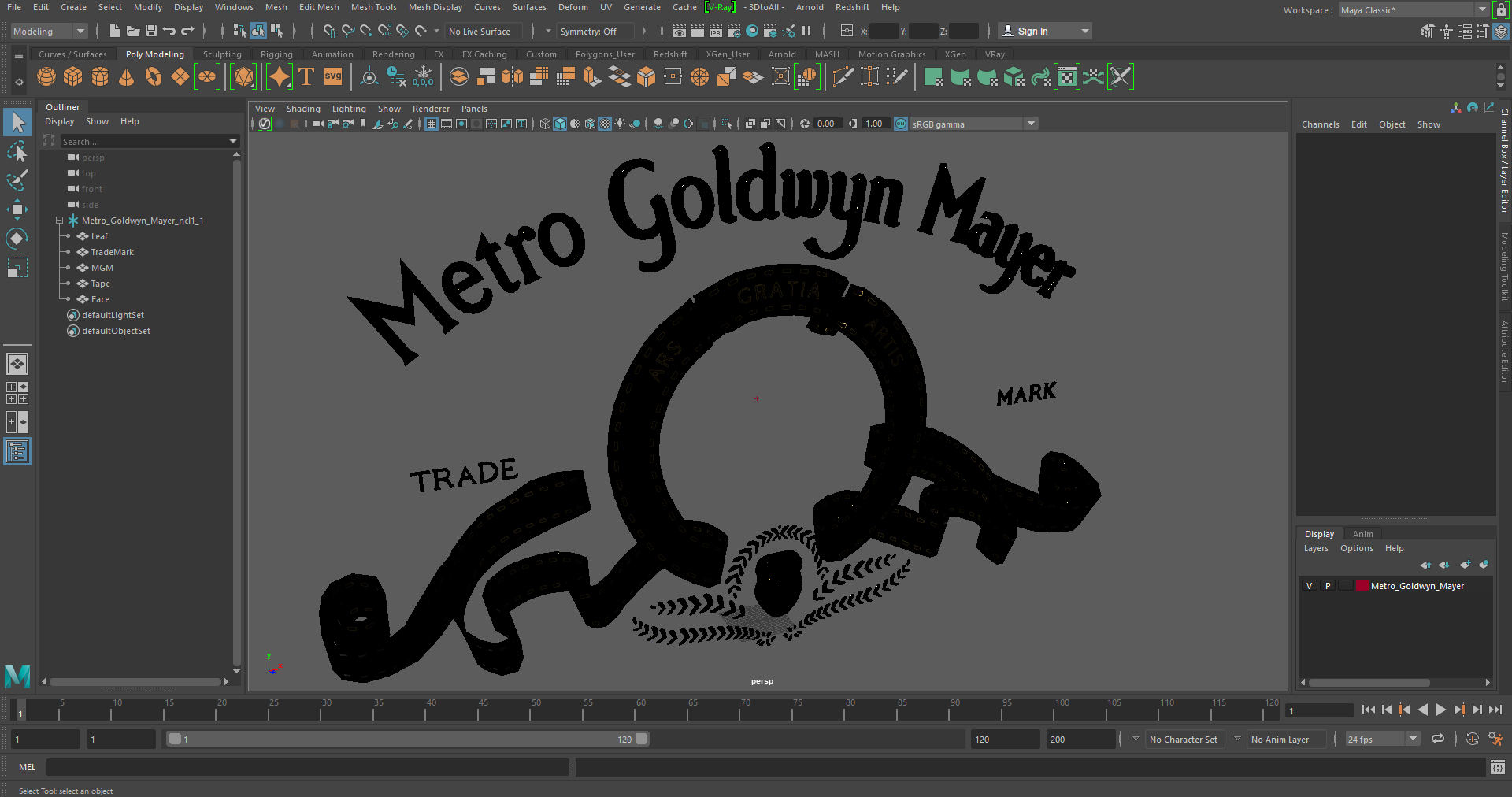Click the freeze transformations snowflake shelf icon
Viewport: 1512px width, 797px height.
(x=423, y=76)
